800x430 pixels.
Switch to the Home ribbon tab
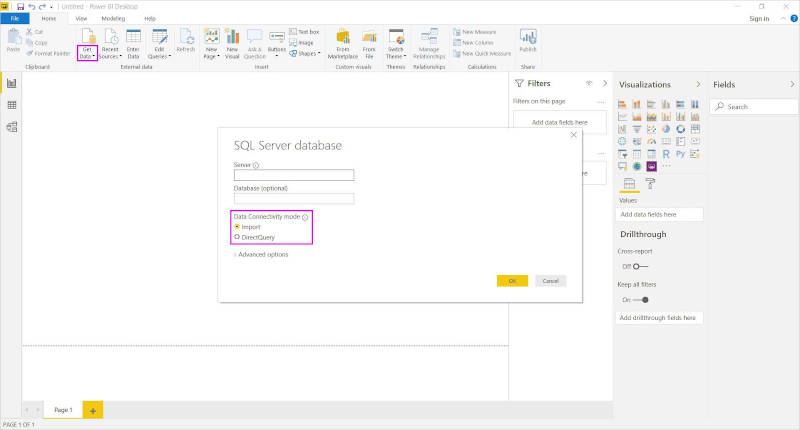(49, 19)
